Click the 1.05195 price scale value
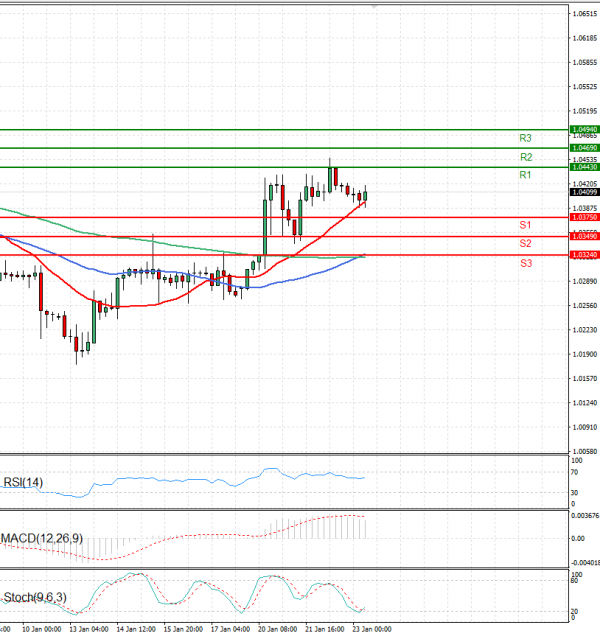The width and height of the screenshot is (600, 636). (585, 111)
